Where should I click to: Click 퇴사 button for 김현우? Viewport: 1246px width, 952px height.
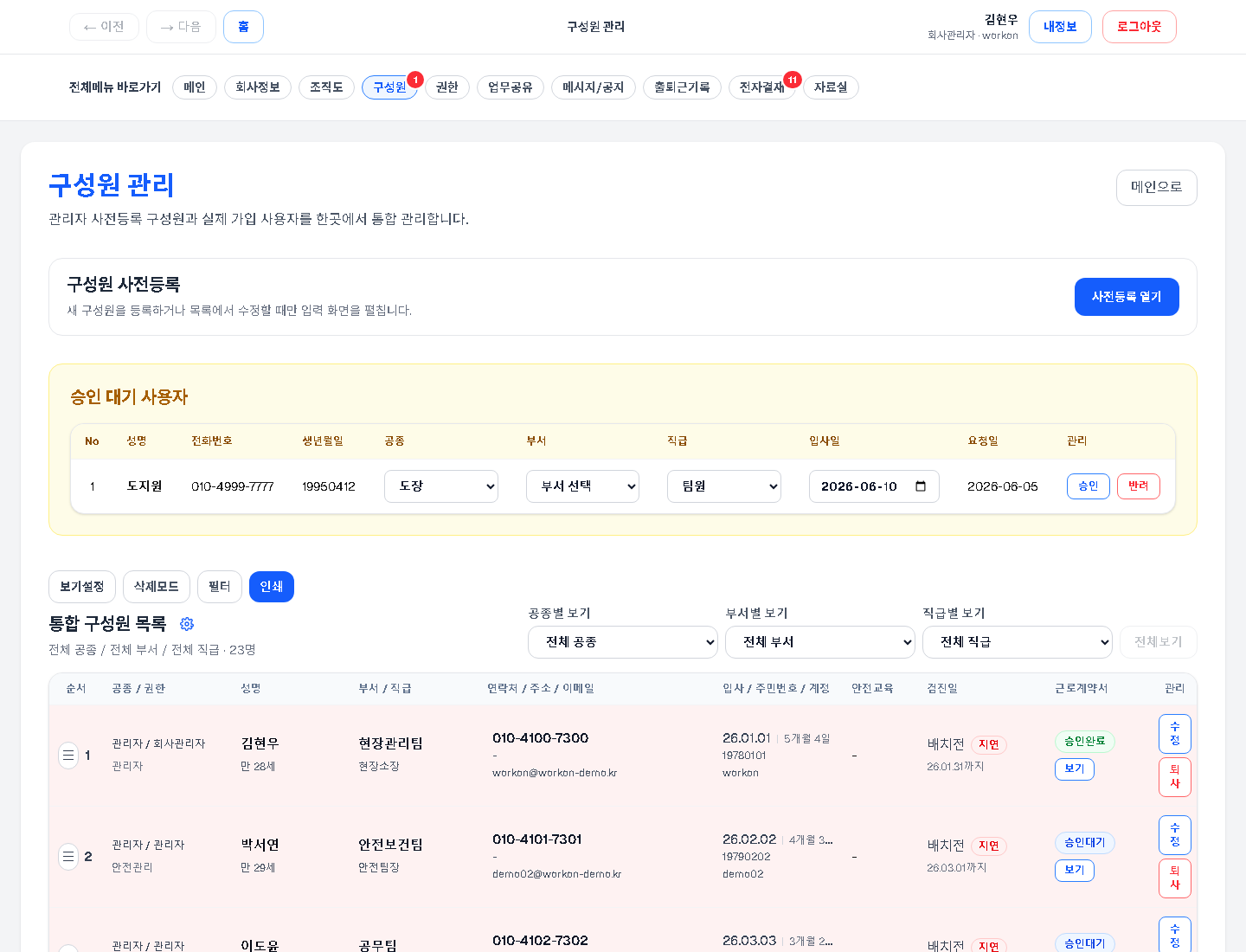coord(1175,777)
